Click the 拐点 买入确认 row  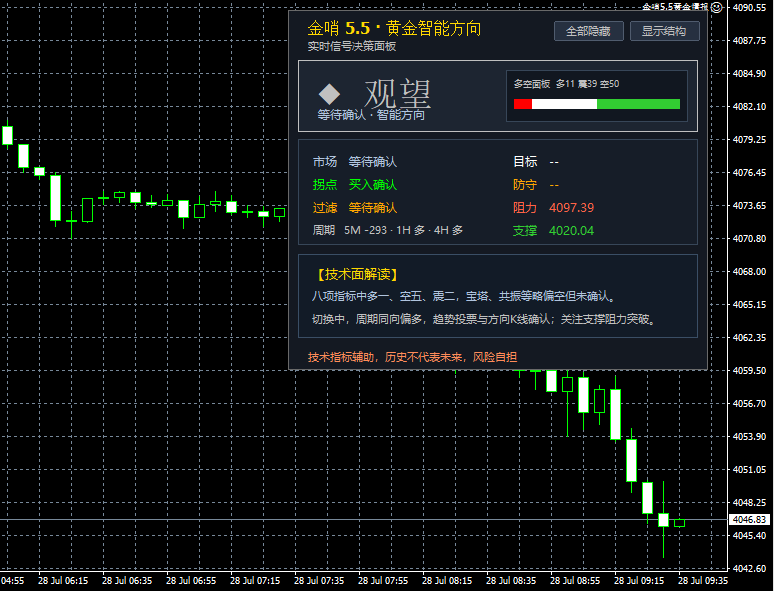(x=354, y=185)
